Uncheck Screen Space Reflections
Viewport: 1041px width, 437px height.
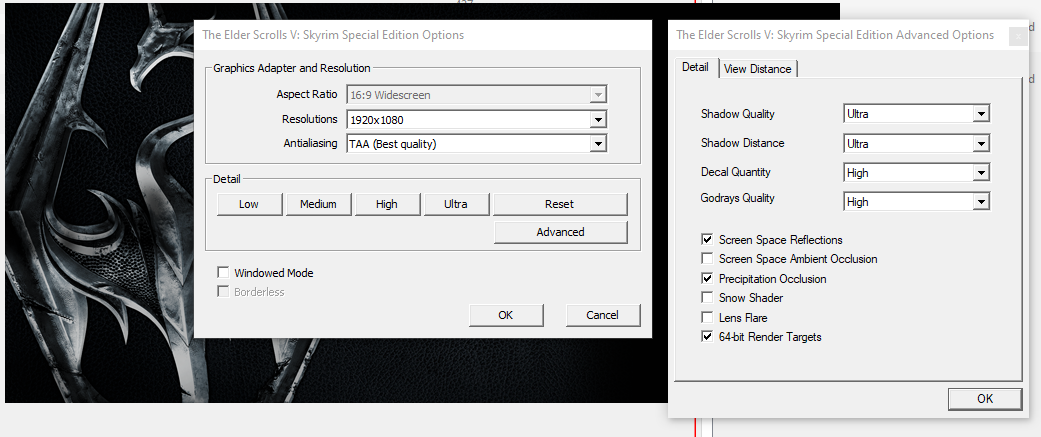(707, 240)
